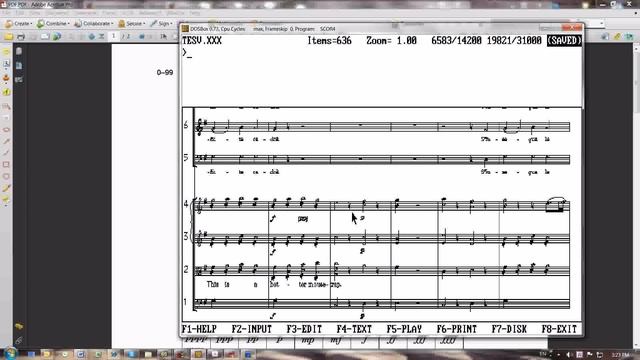This screenshot has height=360, width=640.
Task: Click the clock in the system tray
Action: pos(620,355)
